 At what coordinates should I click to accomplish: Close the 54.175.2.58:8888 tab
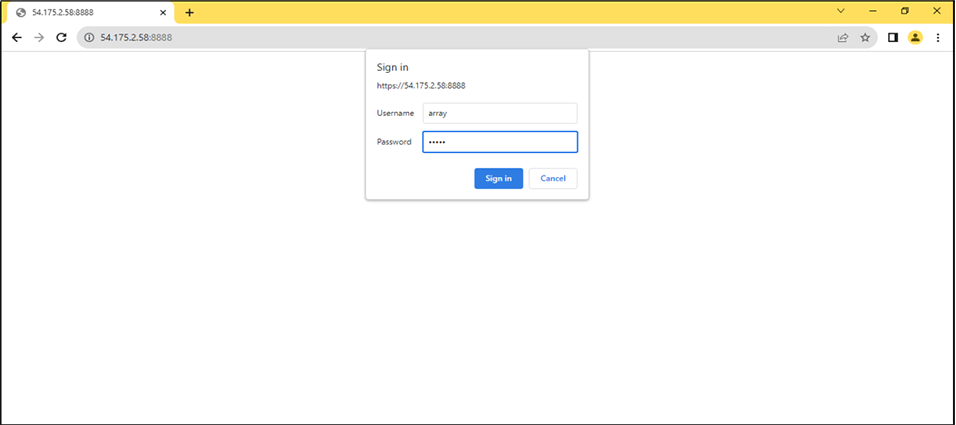(163, 12)
